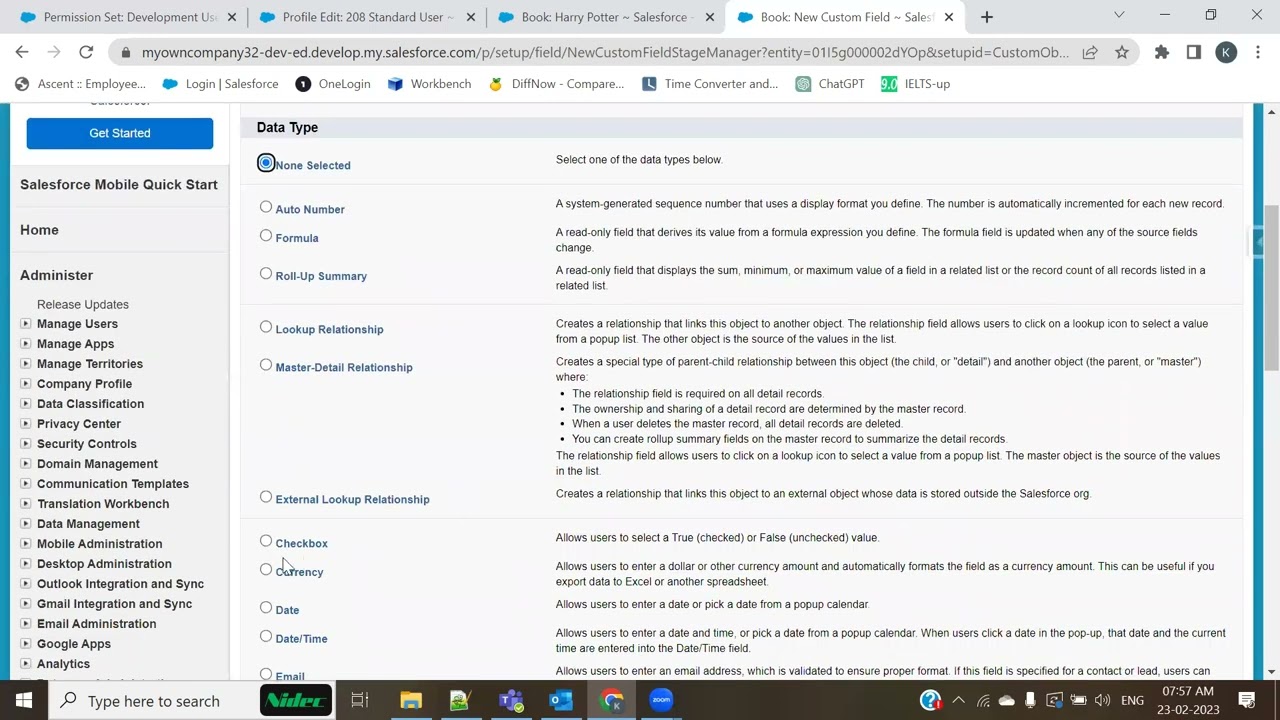Switch to Chrome in the taskbar
Image resolution: width=1280 pixels, height=720 pixels.
[611, 700]
